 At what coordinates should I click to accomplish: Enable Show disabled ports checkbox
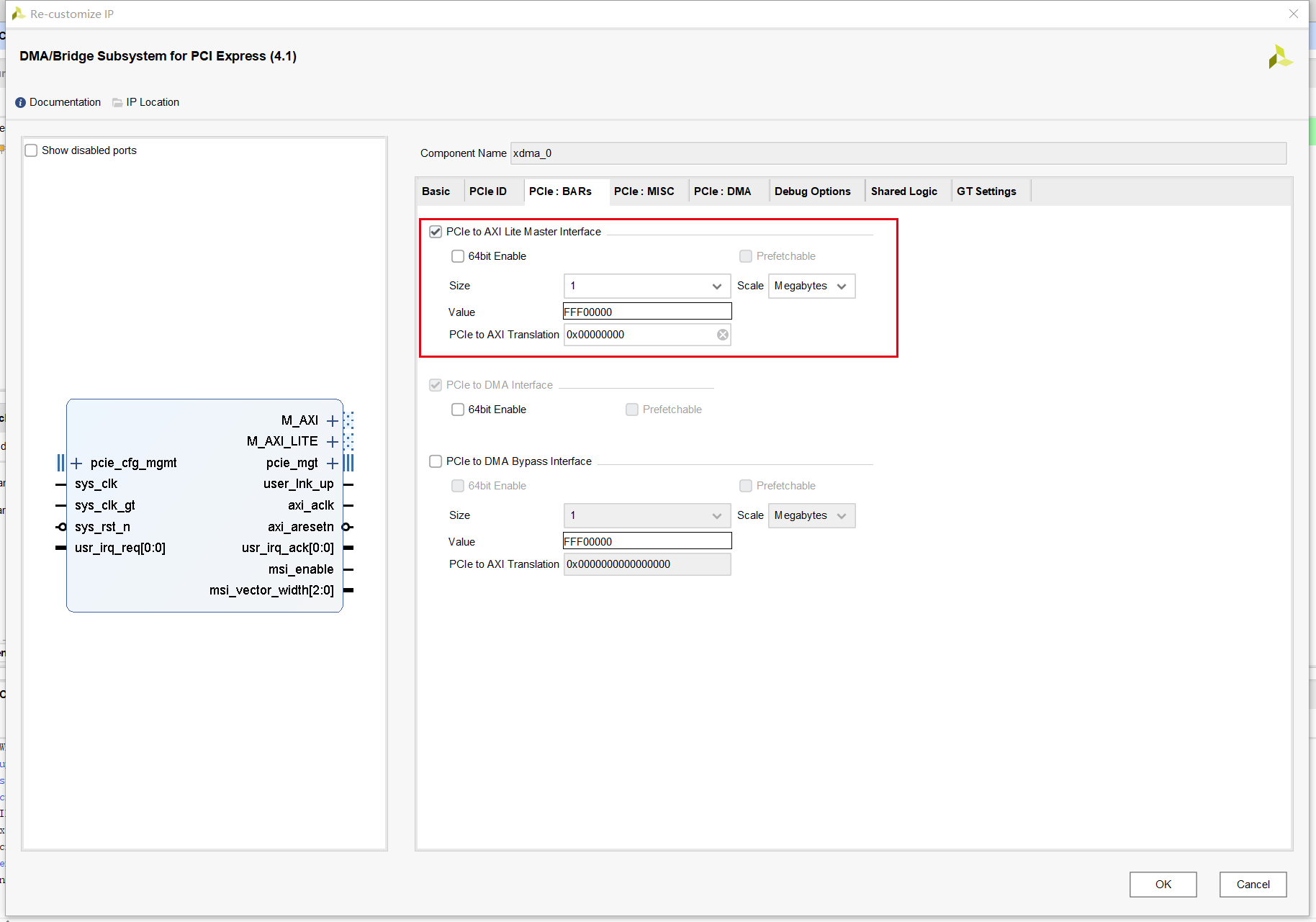(32, 150)
